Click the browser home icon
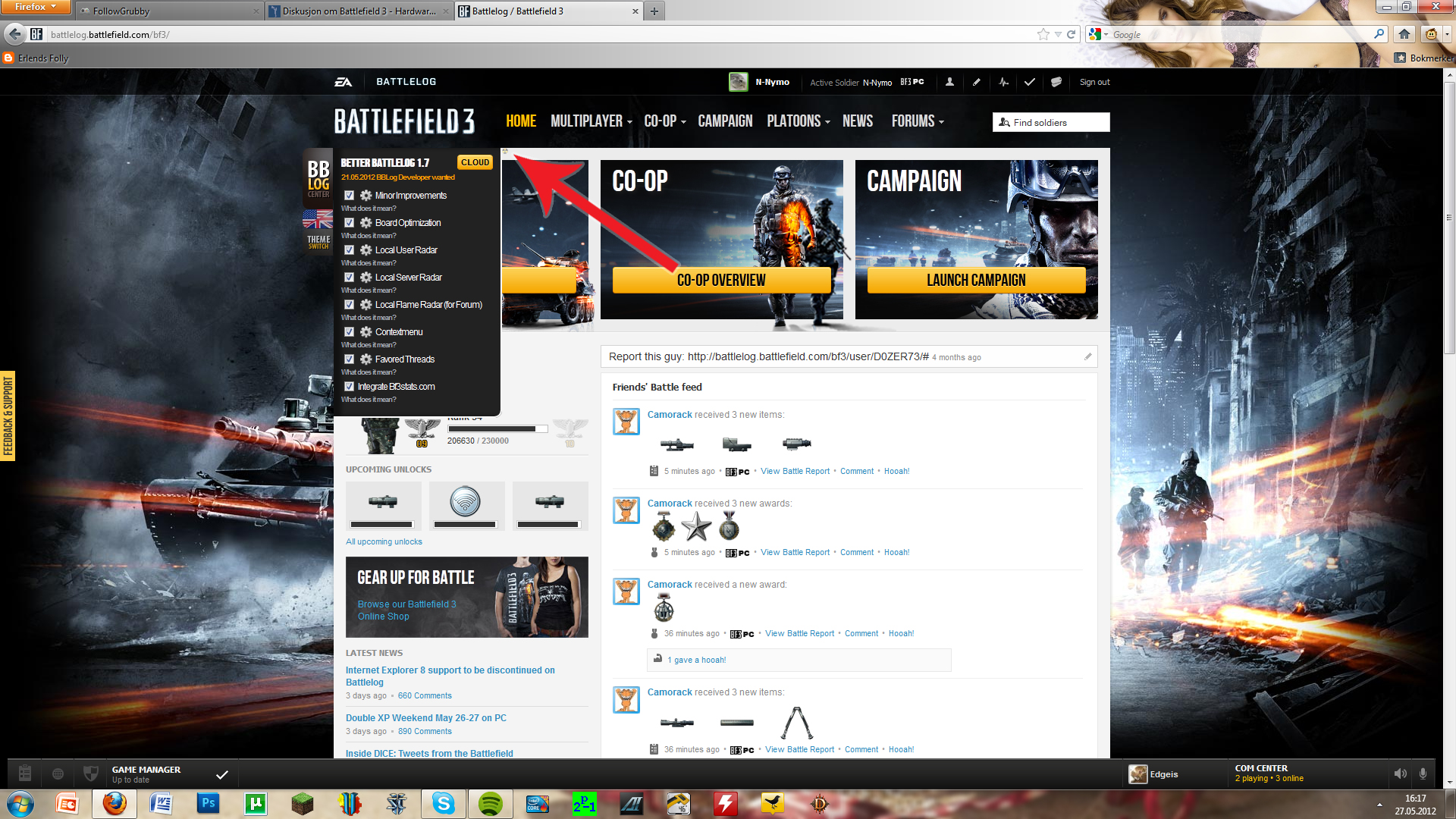Screen dimensions: 1456x819 pyautogui.click(x=1404, y=34)
